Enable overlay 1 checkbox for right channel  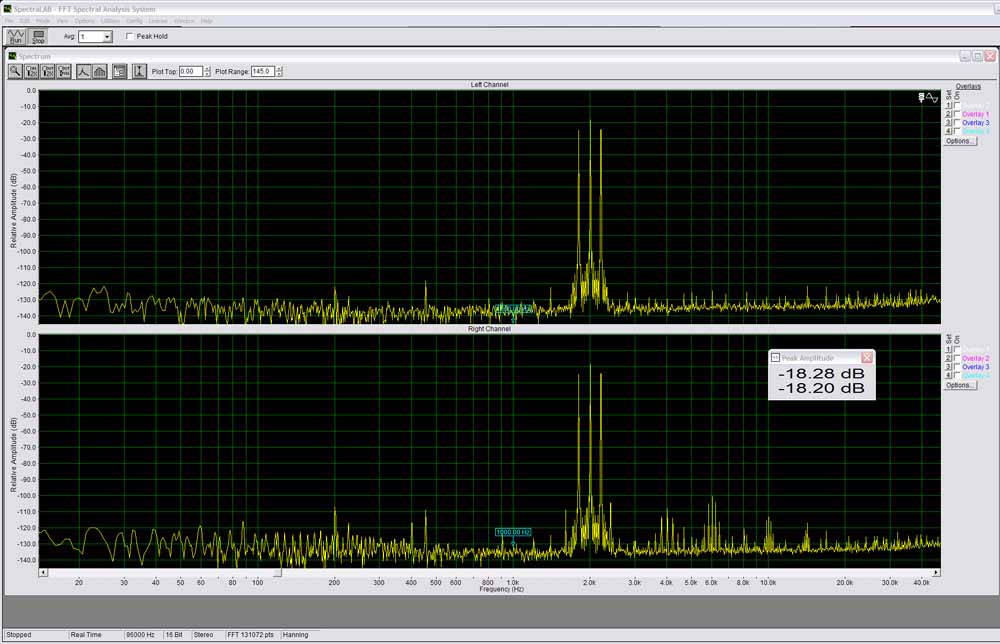957,350
